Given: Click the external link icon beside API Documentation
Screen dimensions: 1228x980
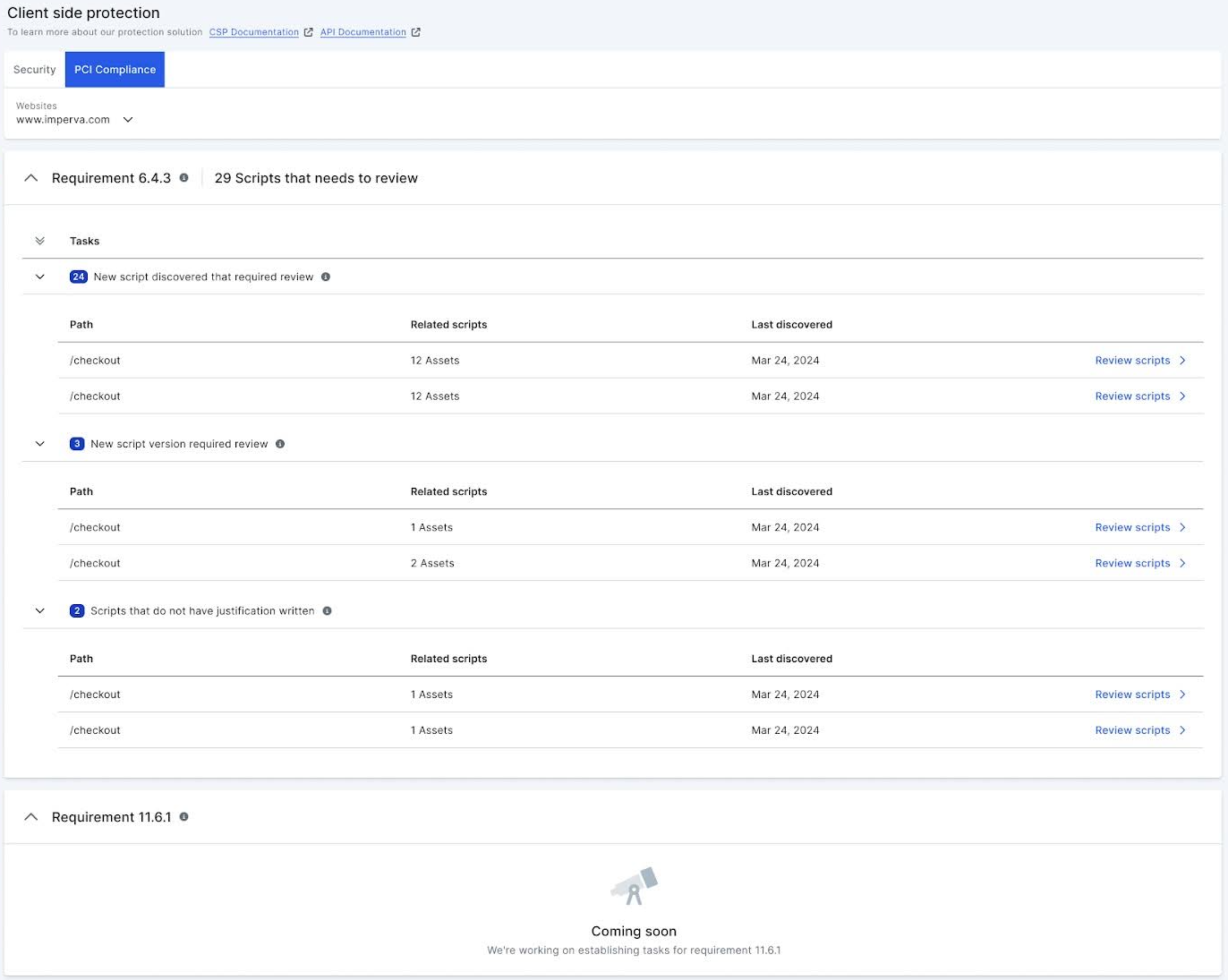Looking at the screenshot, I should pos(415,31).
